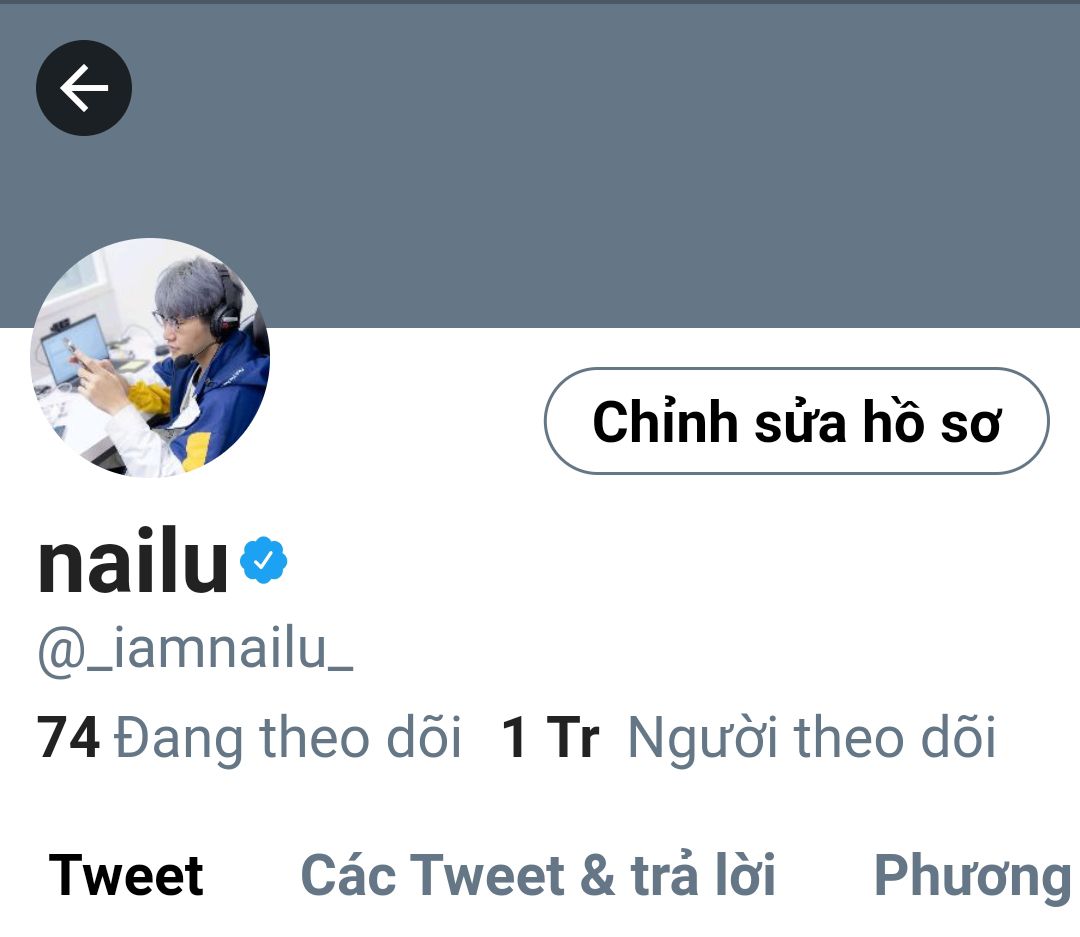The width and height of the screenshot is (1080, 937).
Task: Open the 74 Đang theo dõi list
Action: pos(249,739)
